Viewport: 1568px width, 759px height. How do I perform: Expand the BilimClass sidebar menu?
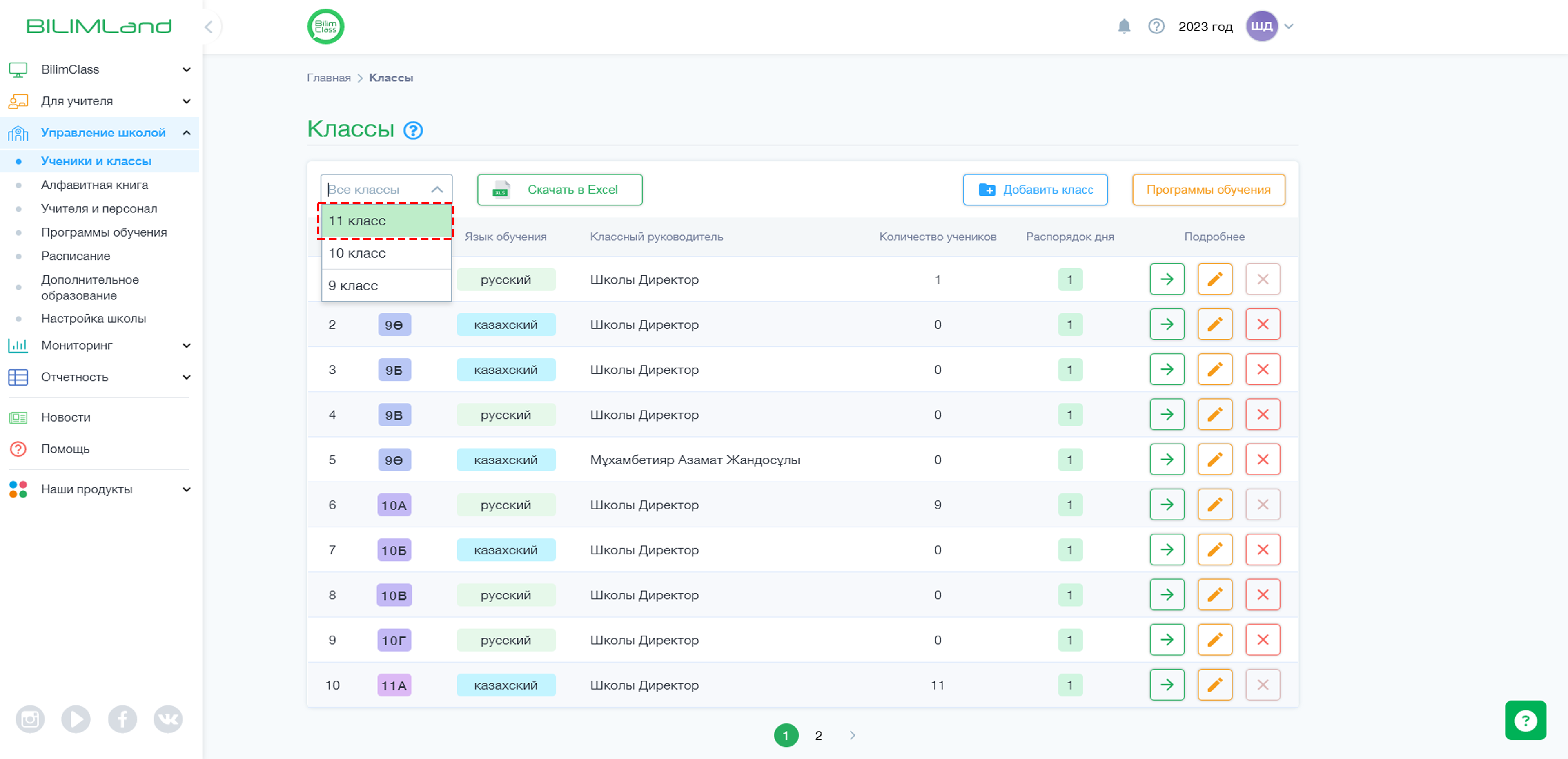click(x=186, y=69)
